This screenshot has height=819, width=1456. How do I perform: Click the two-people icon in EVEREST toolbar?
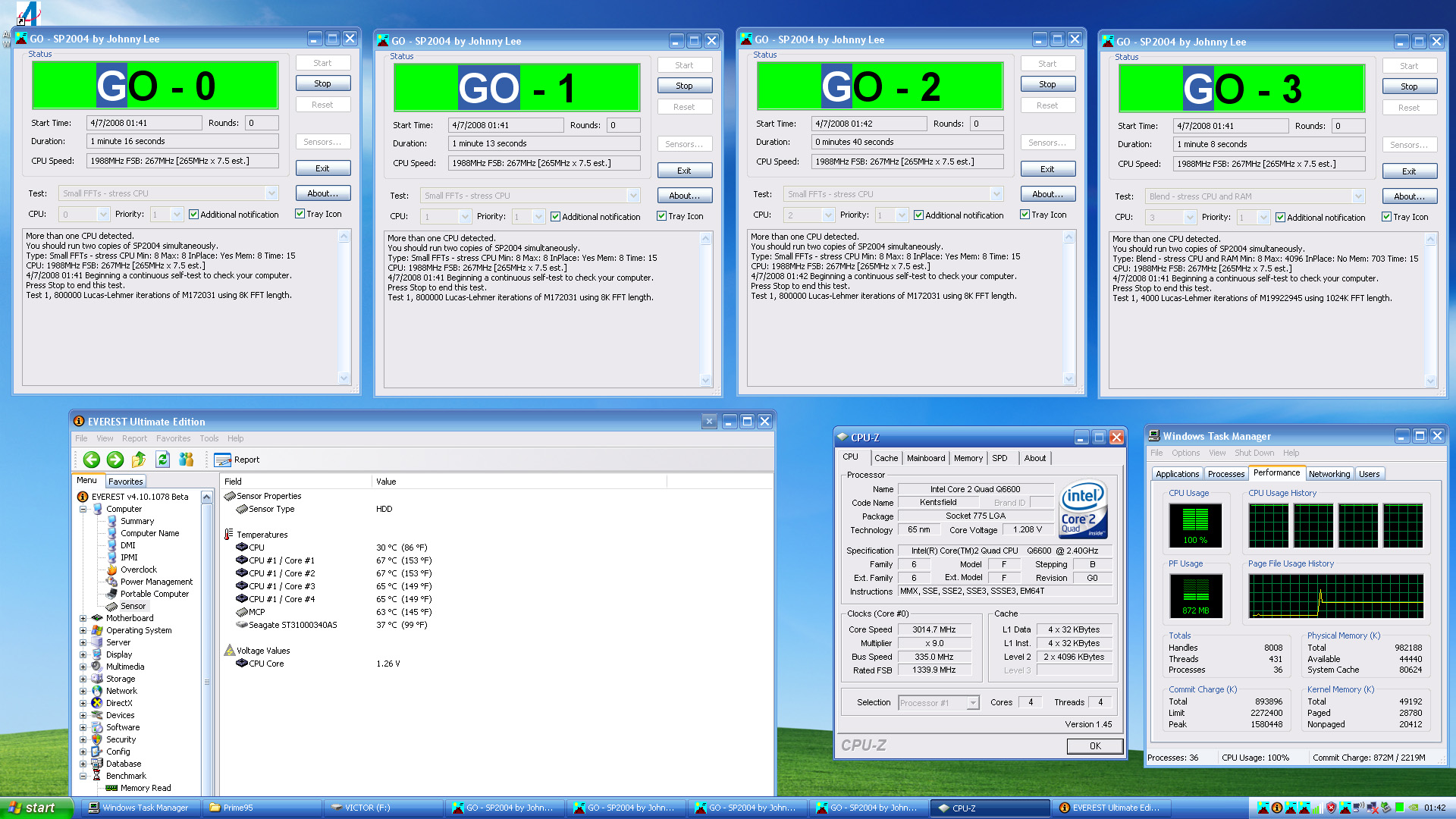pyautogui.click(x=186, y=460)
